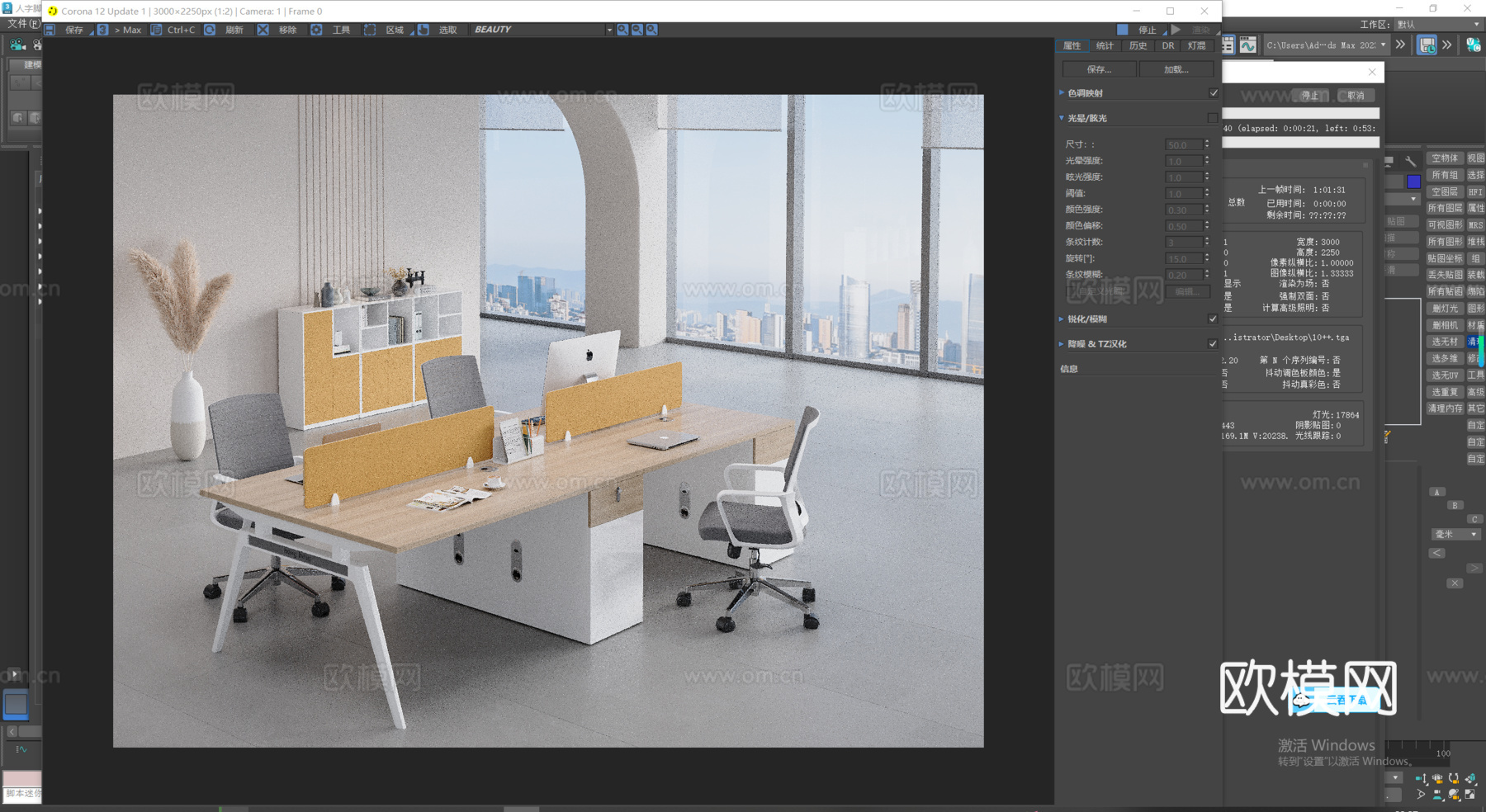Open the C:\Users project path dropdown
This screenshot has height=812, width=1486.
click(x=1326, y=45)
